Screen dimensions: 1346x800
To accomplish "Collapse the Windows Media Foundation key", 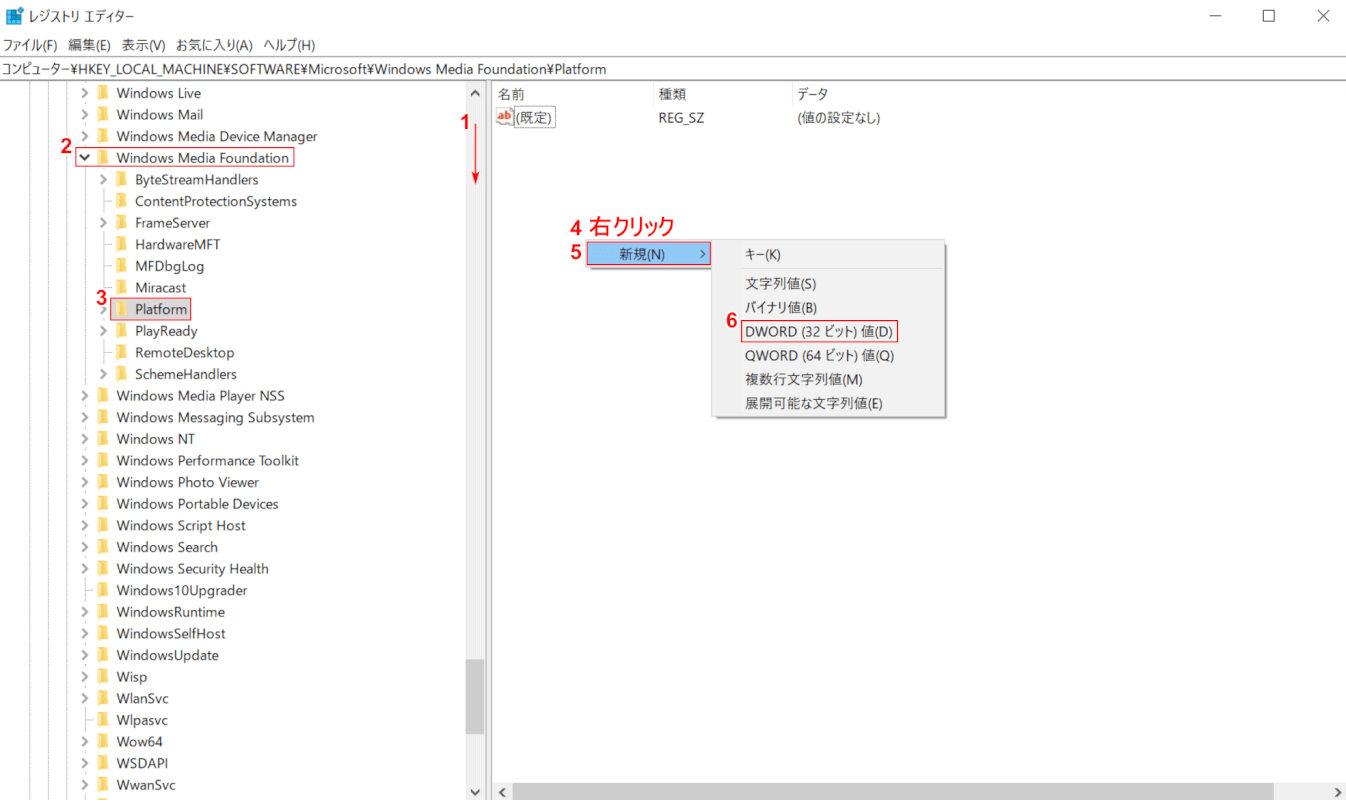I will point(85,158).
